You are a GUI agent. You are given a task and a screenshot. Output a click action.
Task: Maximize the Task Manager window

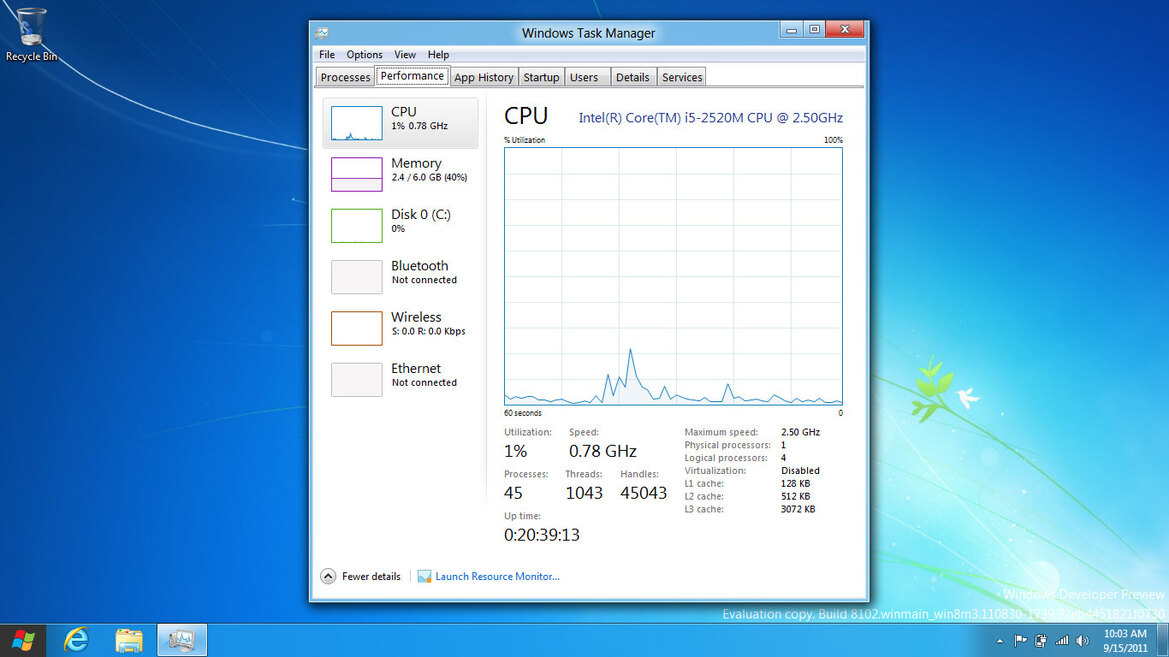coord(814,30)
